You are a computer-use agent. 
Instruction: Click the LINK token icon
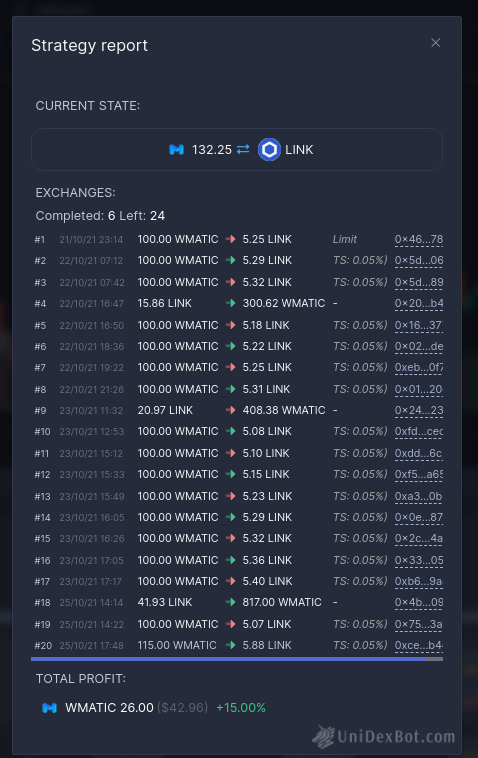(x=269, y=149)
